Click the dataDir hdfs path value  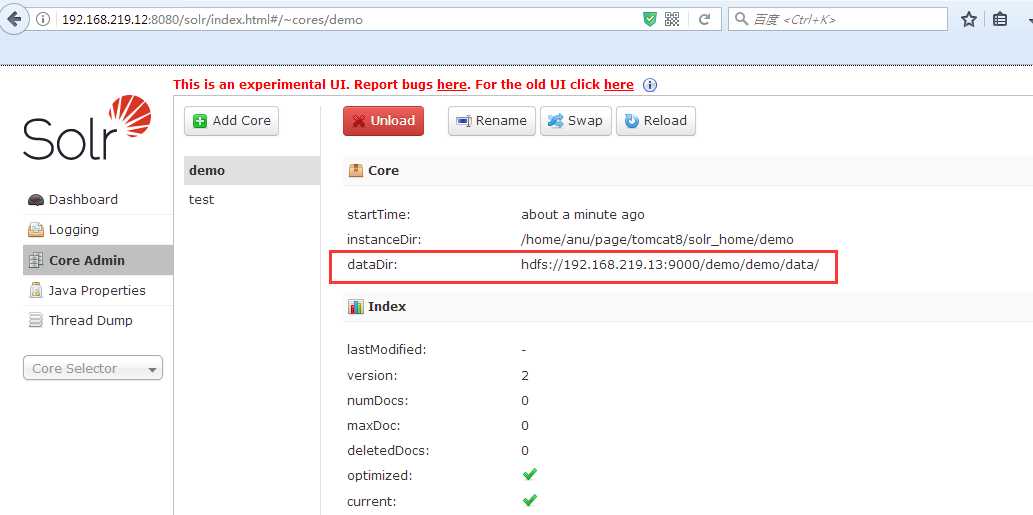tap(670, 265)
